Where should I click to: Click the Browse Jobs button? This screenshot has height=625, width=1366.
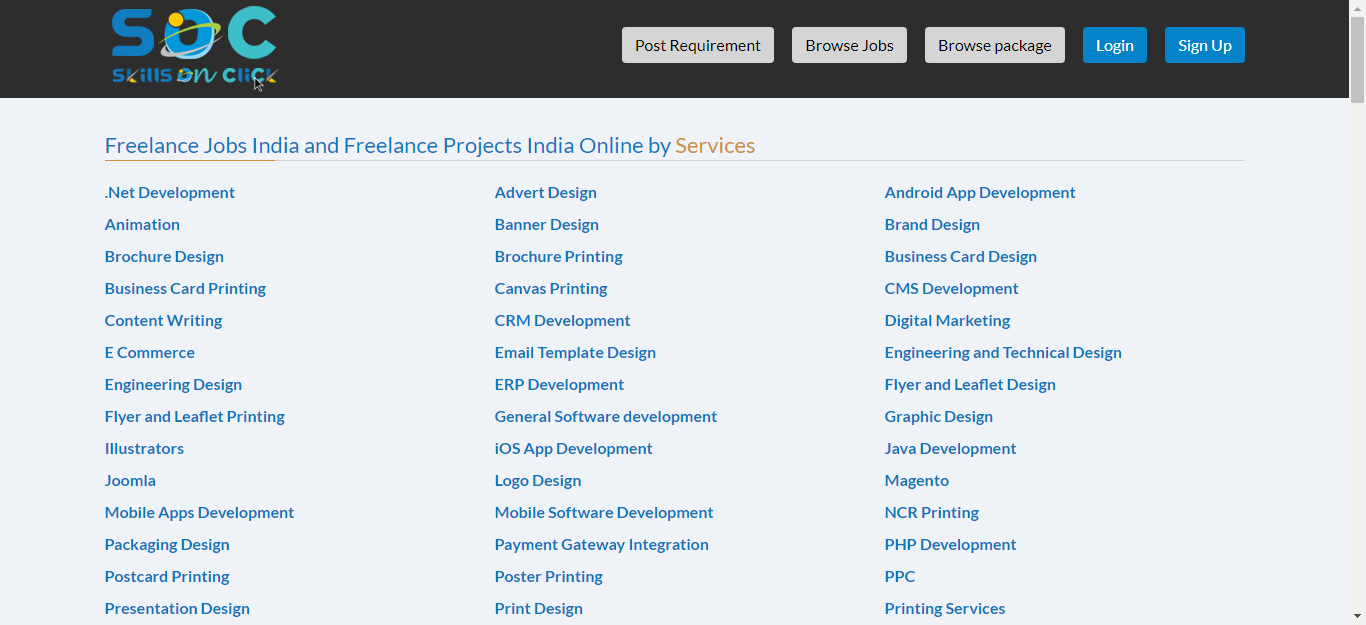tap(849, 45)
